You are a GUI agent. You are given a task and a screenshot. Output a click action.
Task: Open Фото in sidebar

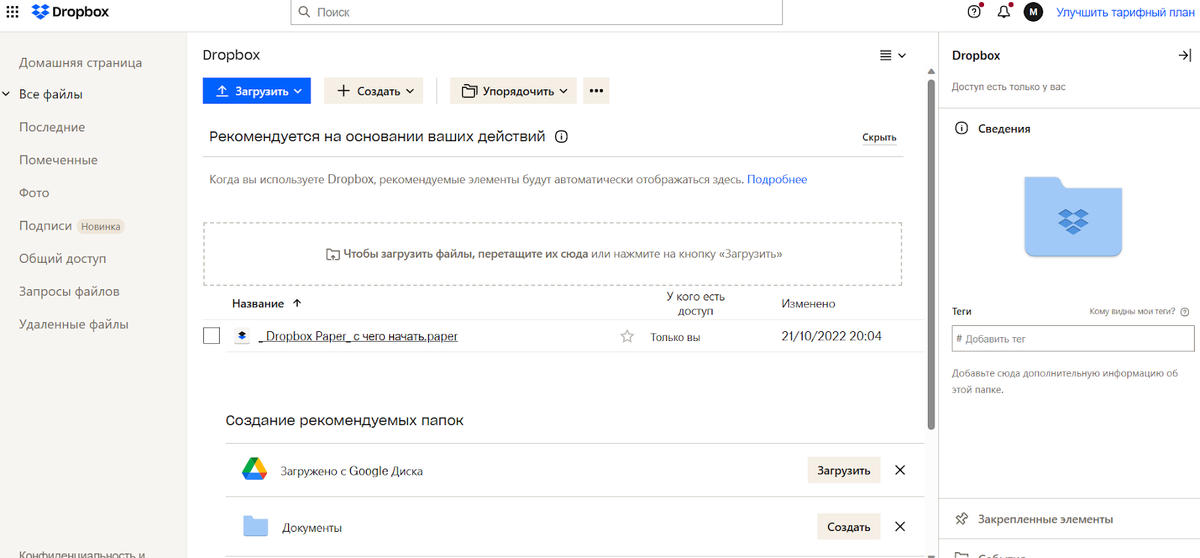tap(34, 193)
